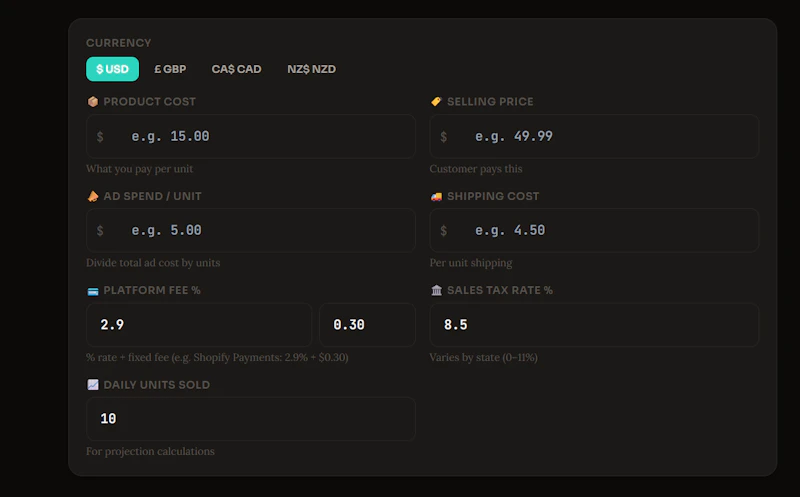
Task: Click the SHIPPING COST label
Action: pyautogui.click(x=493, y=196)
